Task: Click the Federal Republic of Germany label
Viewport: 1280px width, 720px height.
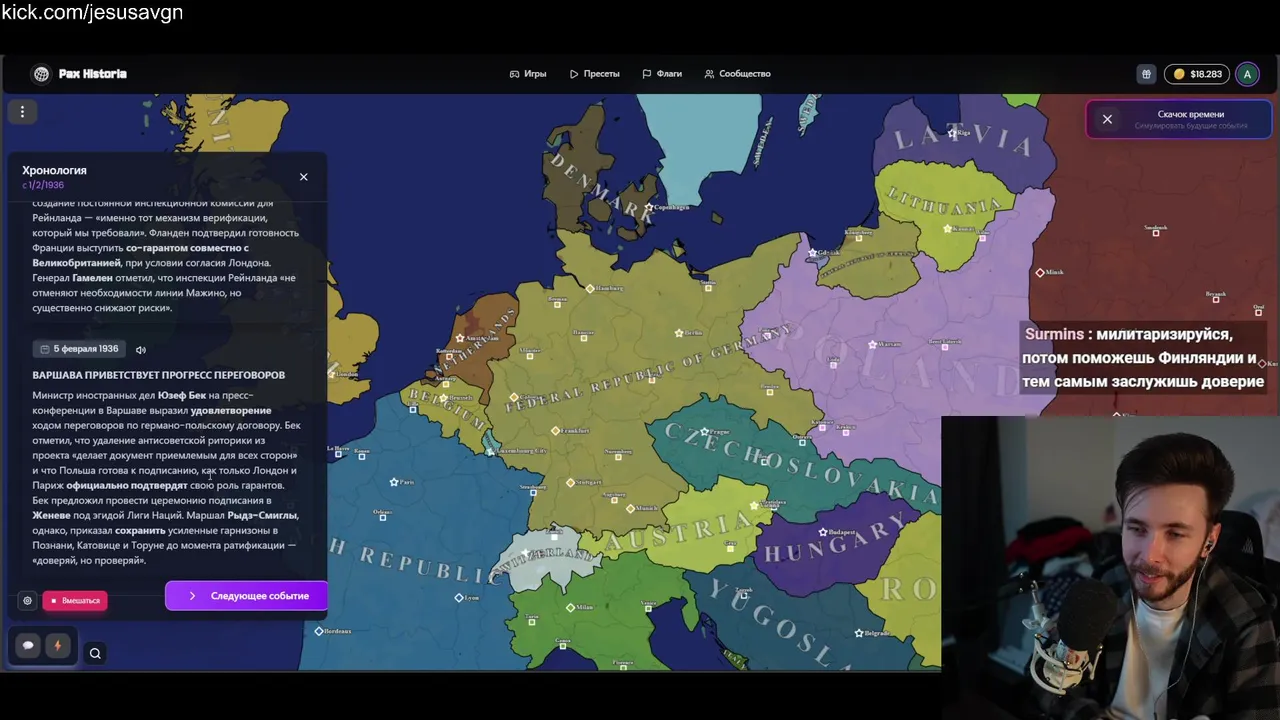Action: click(x=651, y=368)
